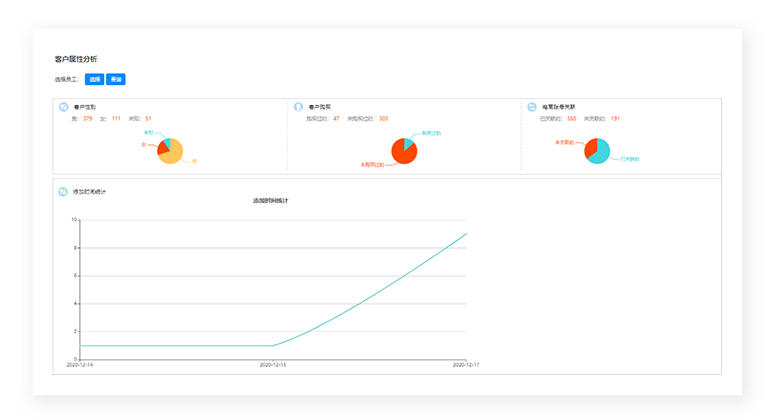This screenshot has width=774, height=420.
Task: Click the not-purchased count value 303
Action: pyautogui.click(x=384, y=119)
